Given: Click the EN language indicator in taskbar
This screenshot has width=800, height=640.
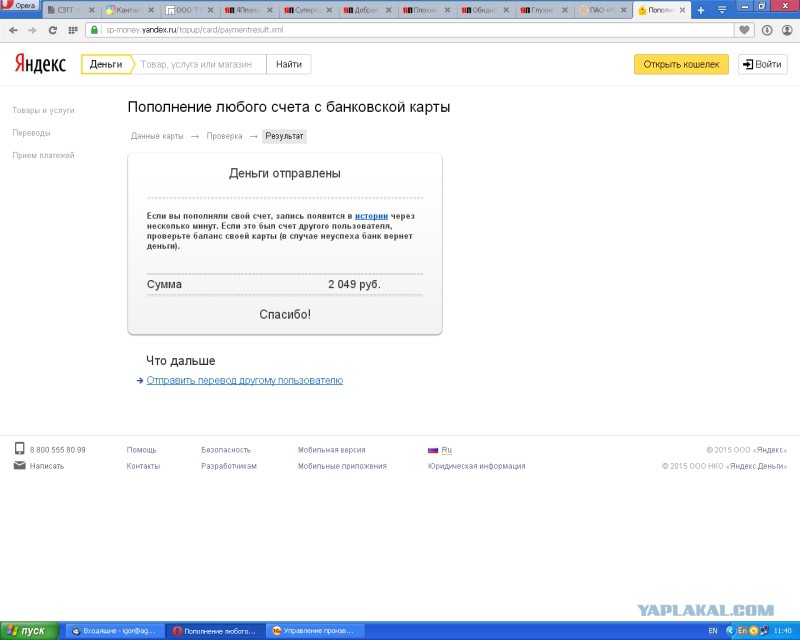Looking at the screenshot, I should 713,631.
